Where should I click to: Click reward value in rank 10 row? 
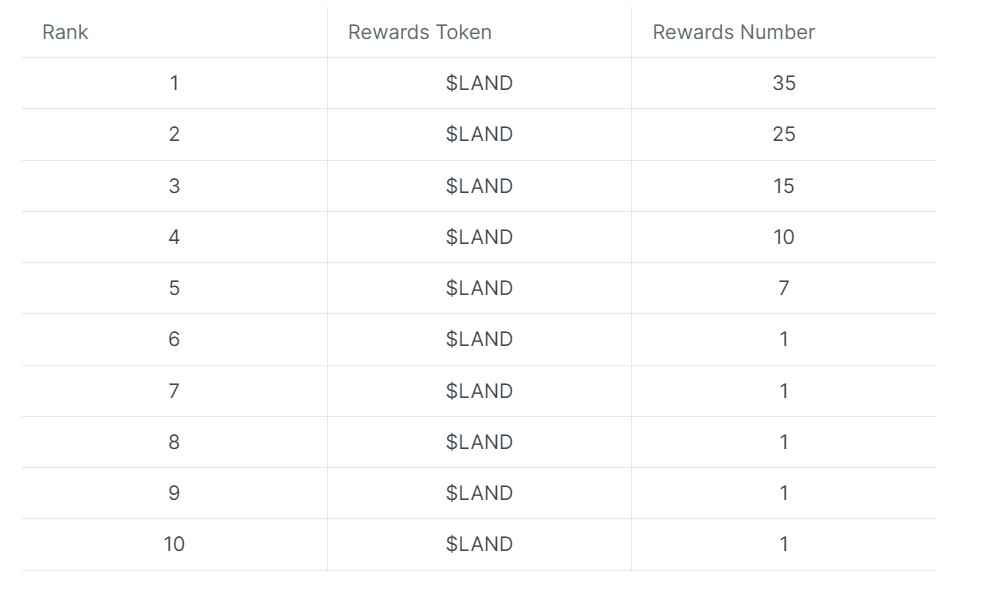coord(784,545)
